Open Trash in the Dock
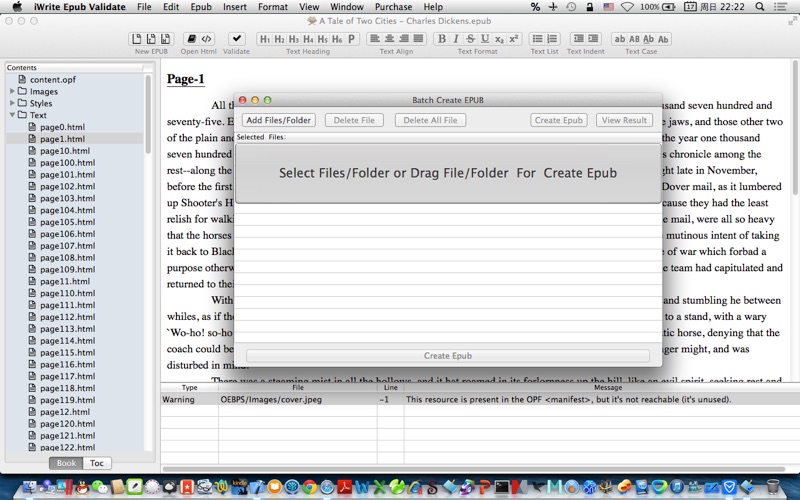The height and width of the screenshot is (500, 800). (x=773, y=487)
